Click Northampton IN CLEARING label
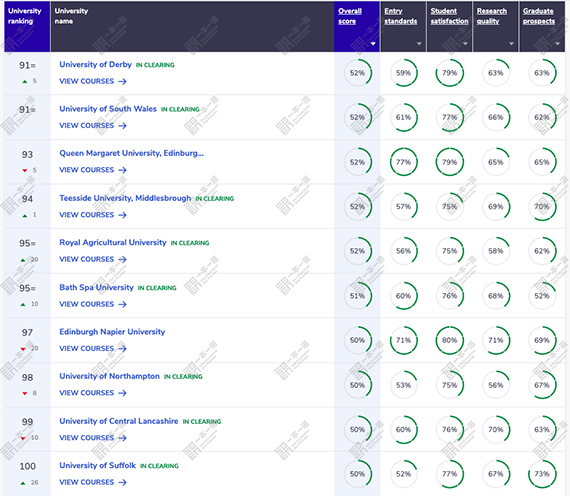 click(183, 377)
